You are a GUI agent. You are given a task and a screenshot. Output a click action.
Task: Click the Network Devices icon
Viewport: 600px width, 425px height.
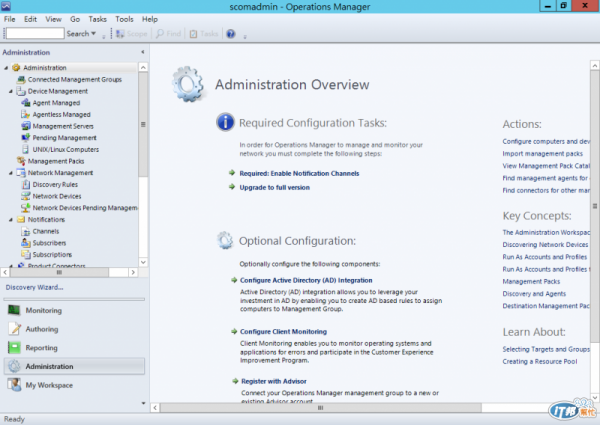click(26, 196)
